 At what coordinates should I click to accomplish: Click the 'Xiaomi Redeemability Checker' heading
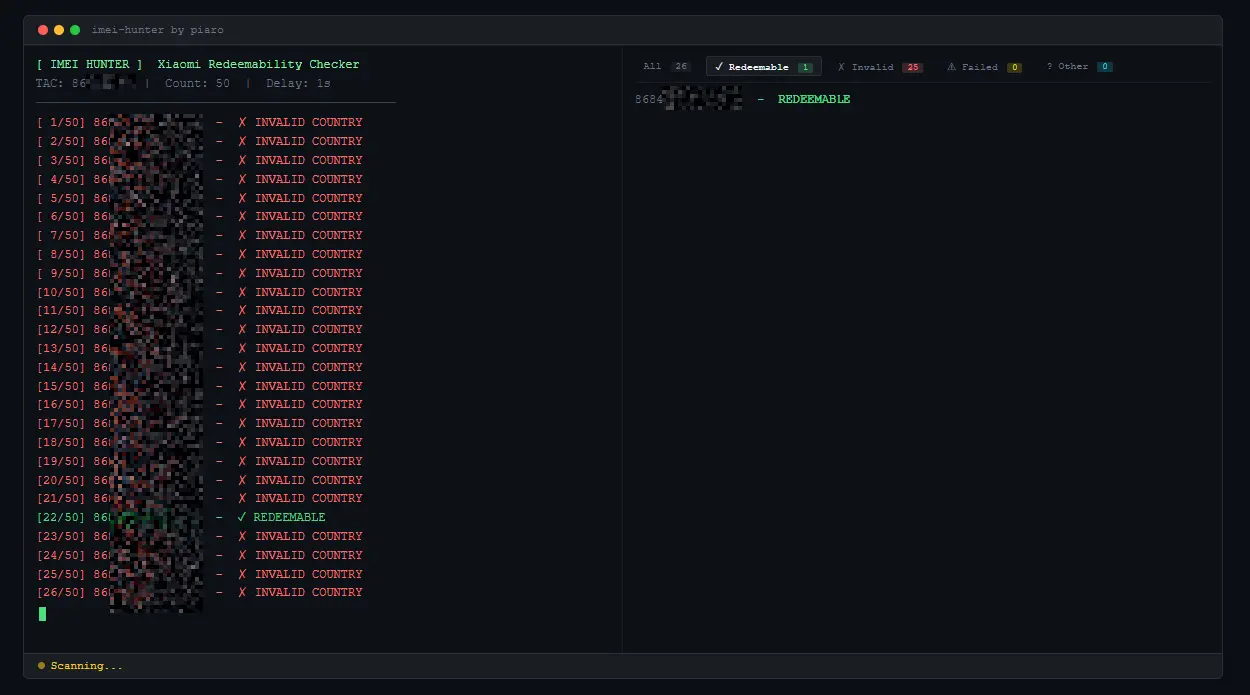[x=258, y=64]
